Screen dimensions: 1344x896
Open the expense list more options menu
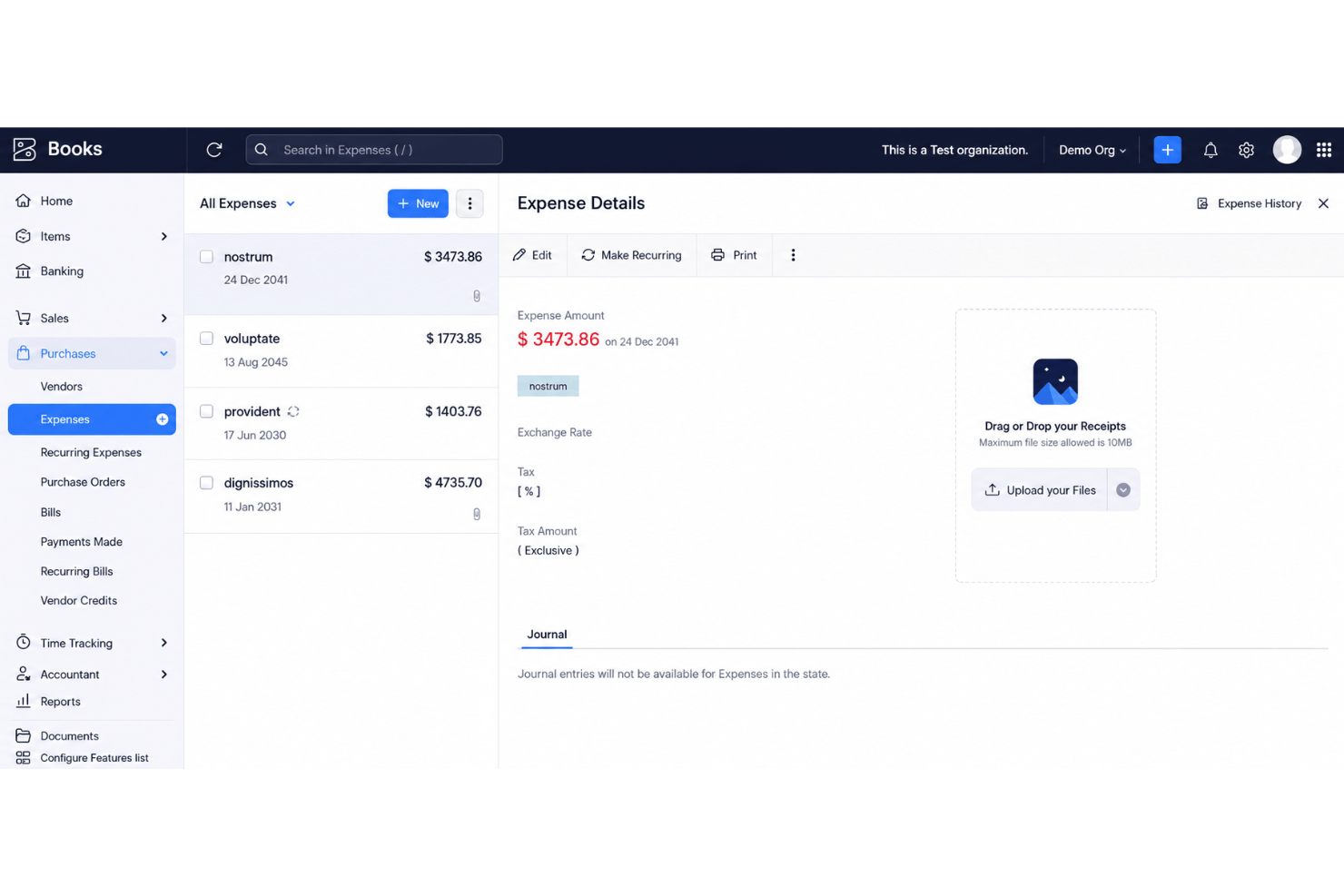(469, 203)
